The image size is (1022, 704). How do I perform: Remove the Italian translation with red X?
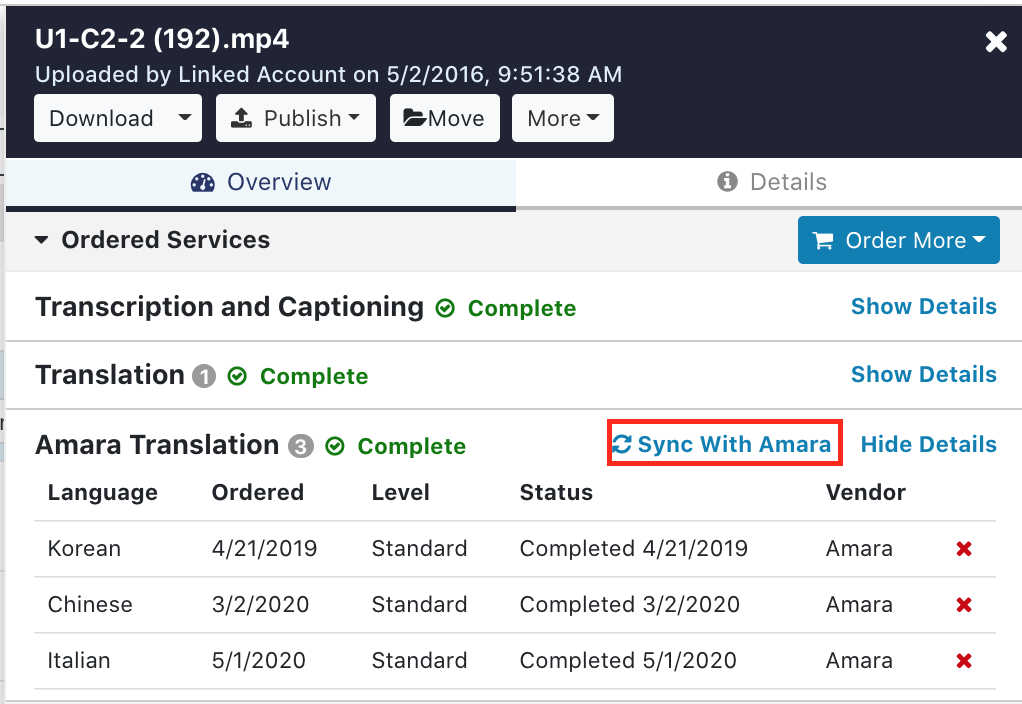(964, 661)
